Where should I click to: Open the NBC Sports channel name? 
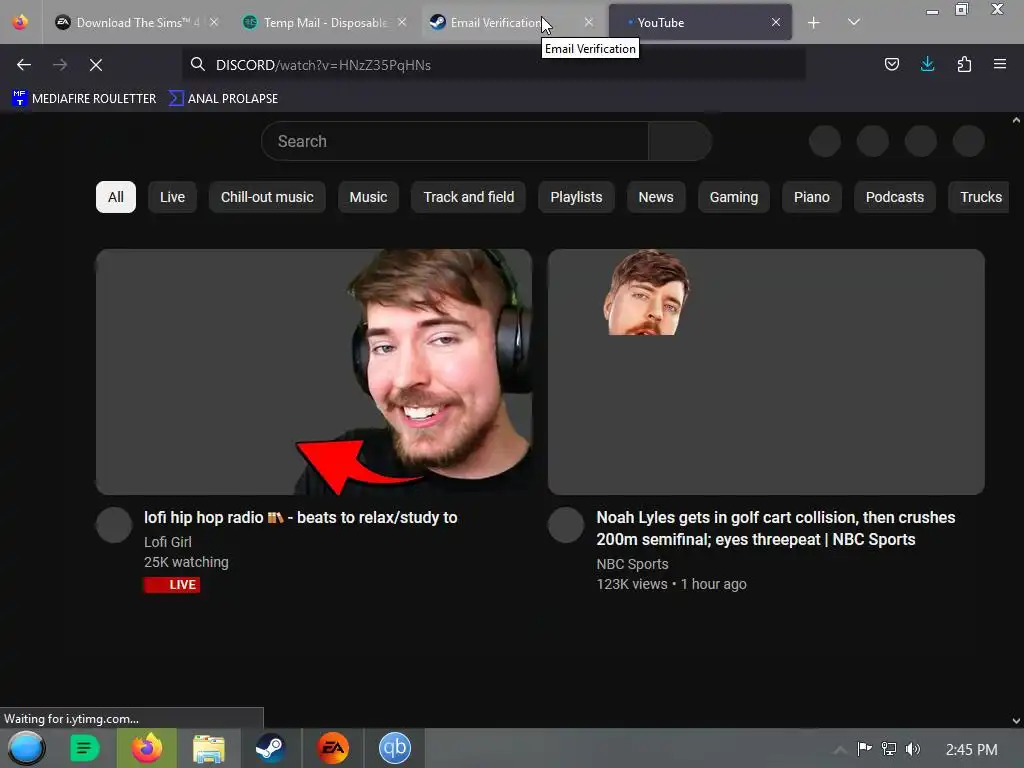632,564
